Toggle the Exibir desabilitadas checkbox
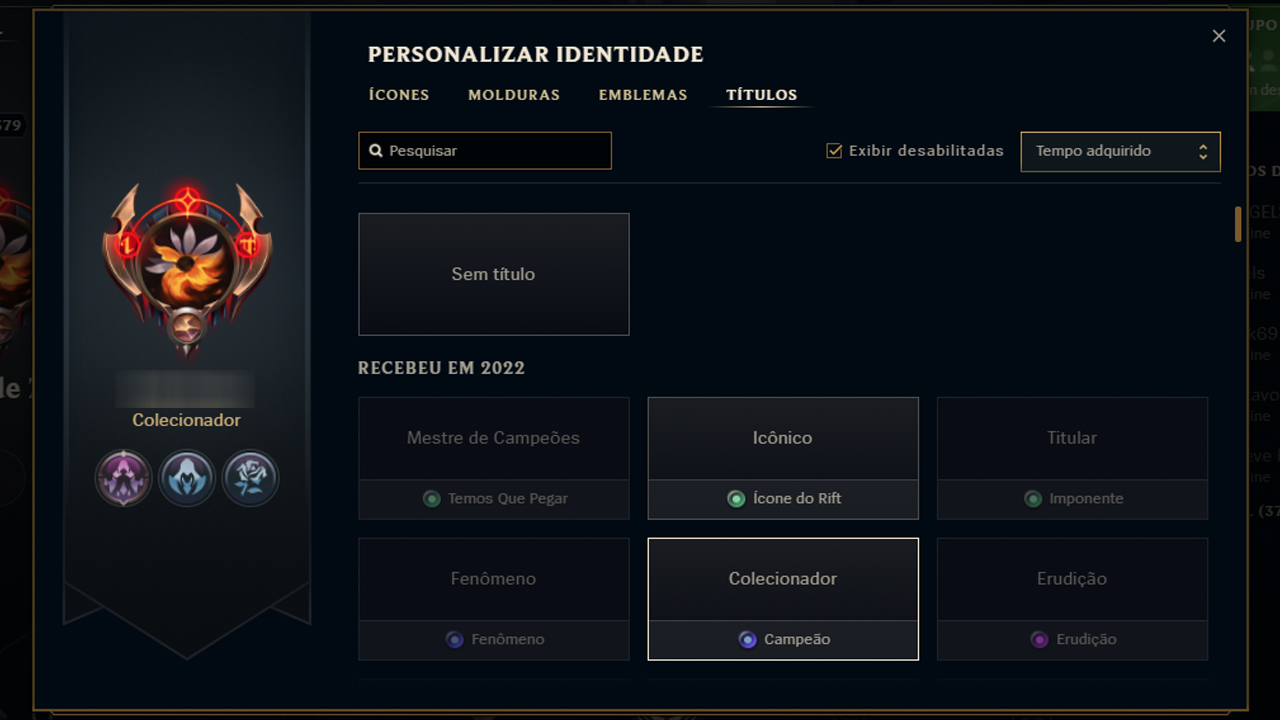1280x720 pixels. click(x=834, y=151)
